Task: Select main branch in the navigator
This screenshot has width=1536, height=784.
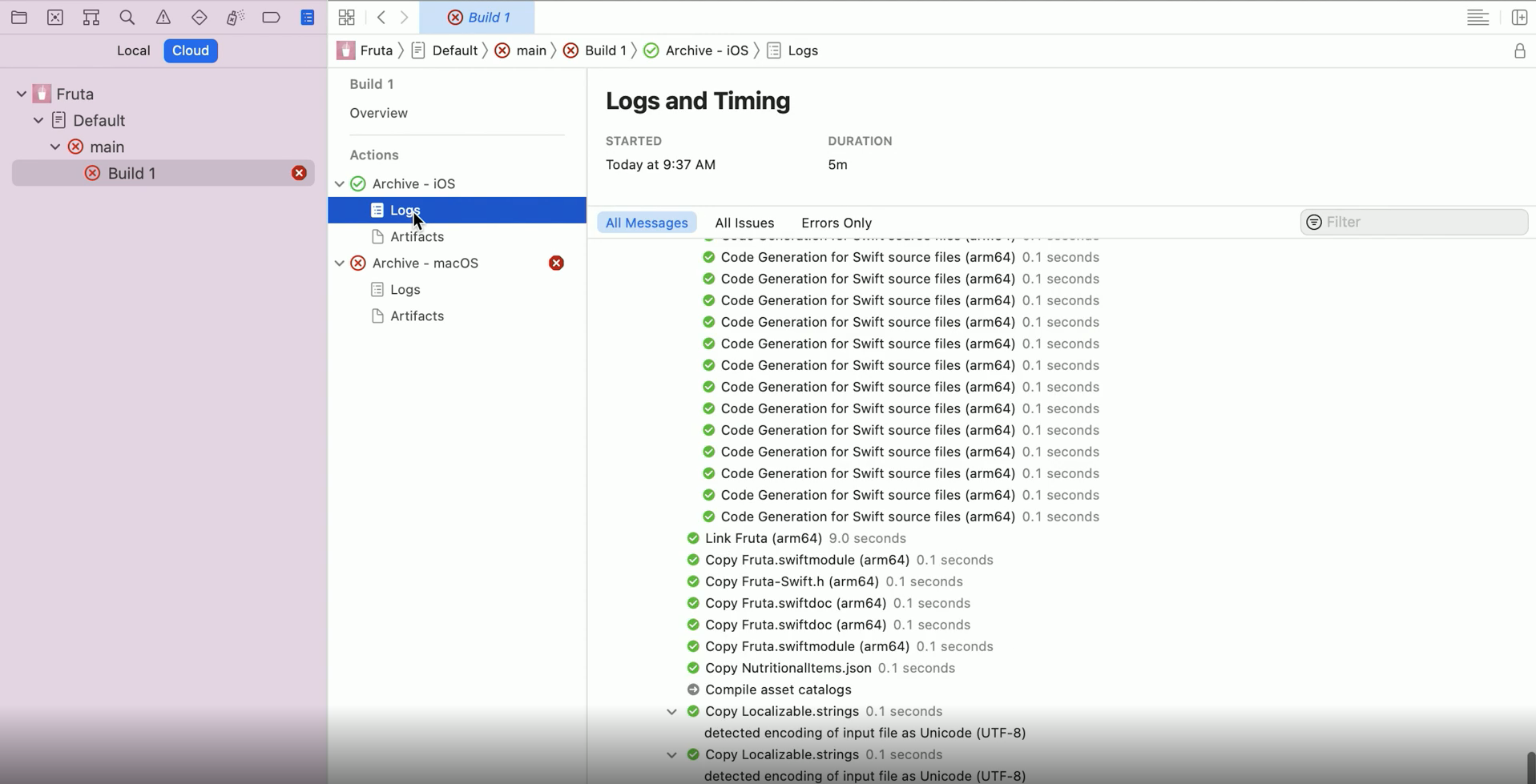Action: (x=107, y=147)
